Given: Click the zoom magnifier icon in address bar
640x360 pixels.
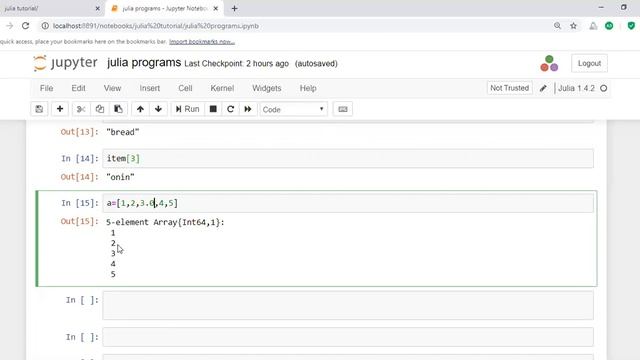Looking at the screenshot, I should [558, 26].
